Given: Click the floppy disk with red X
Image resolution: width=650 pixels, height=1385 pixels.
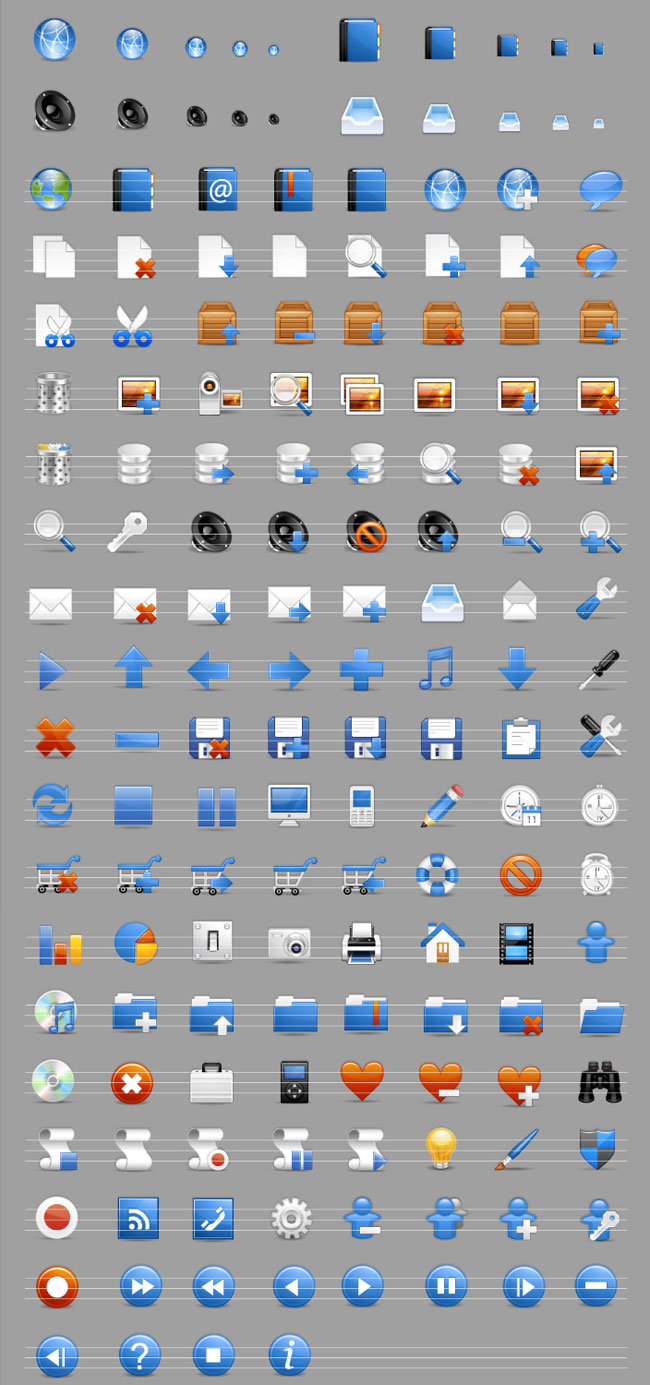Looking at the screenshot, I should pyautogui.click(x=211, y=737).
